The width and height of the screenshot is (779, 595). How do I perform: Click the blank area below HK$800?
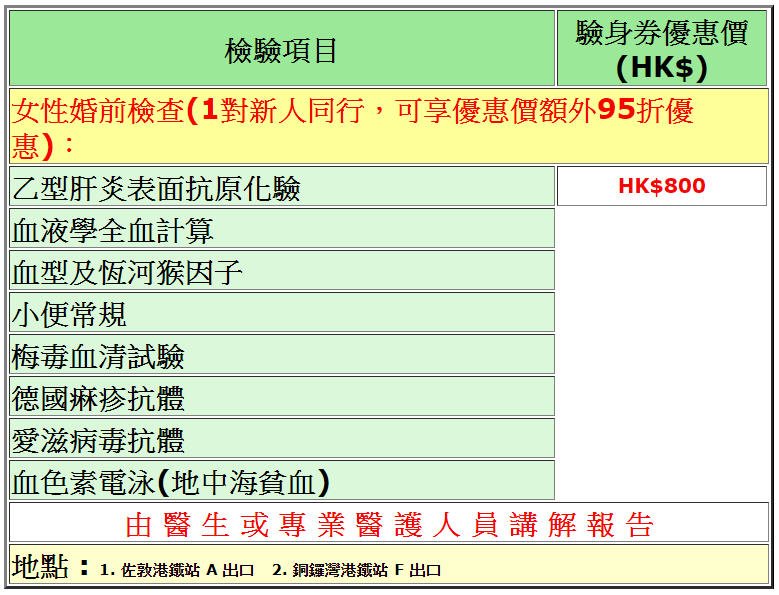[x=662, y=350]
